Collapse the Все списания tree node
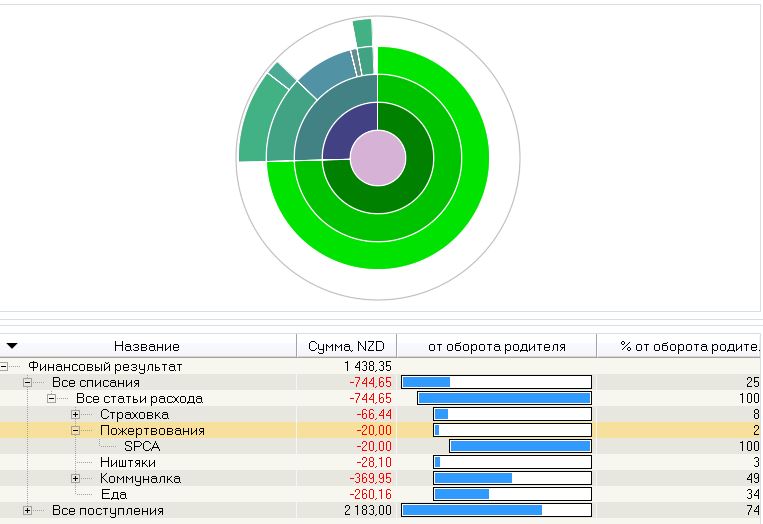The image size is (763, 524). click(x=28, y=383)
